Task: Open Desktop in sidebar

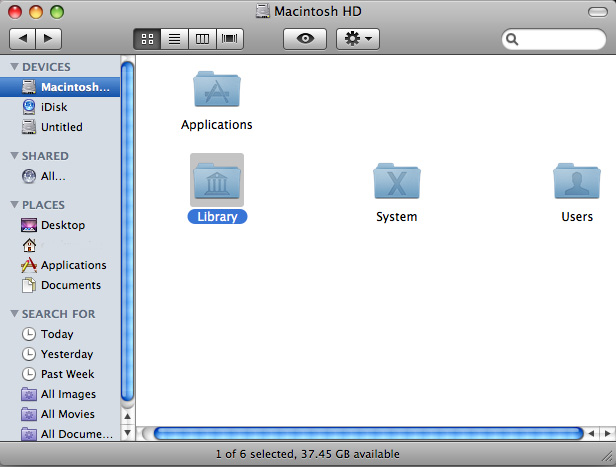Action: click(x=60, y=225)
